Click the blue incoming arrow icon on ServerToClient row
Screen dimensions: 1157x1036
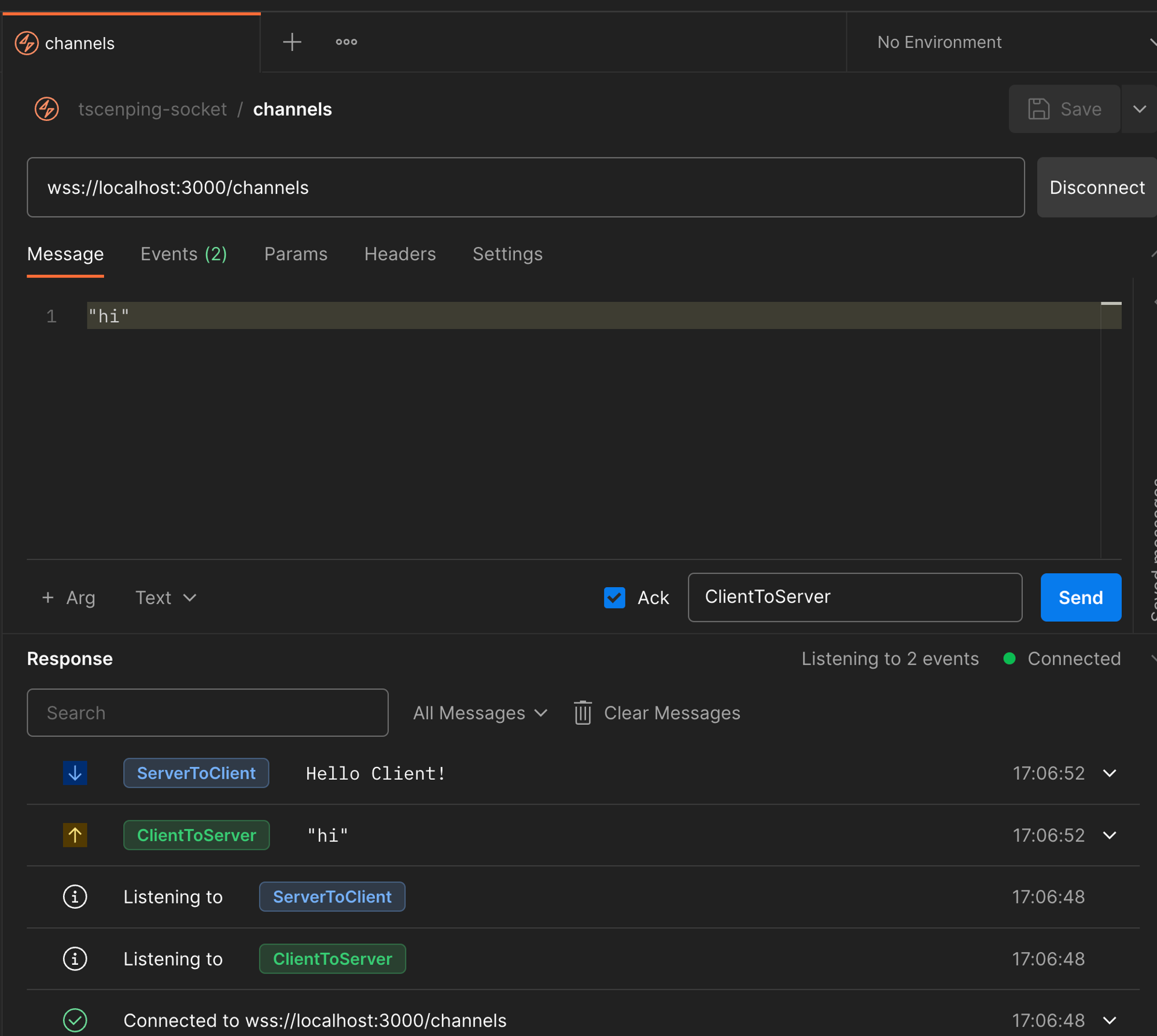point(75,773)
